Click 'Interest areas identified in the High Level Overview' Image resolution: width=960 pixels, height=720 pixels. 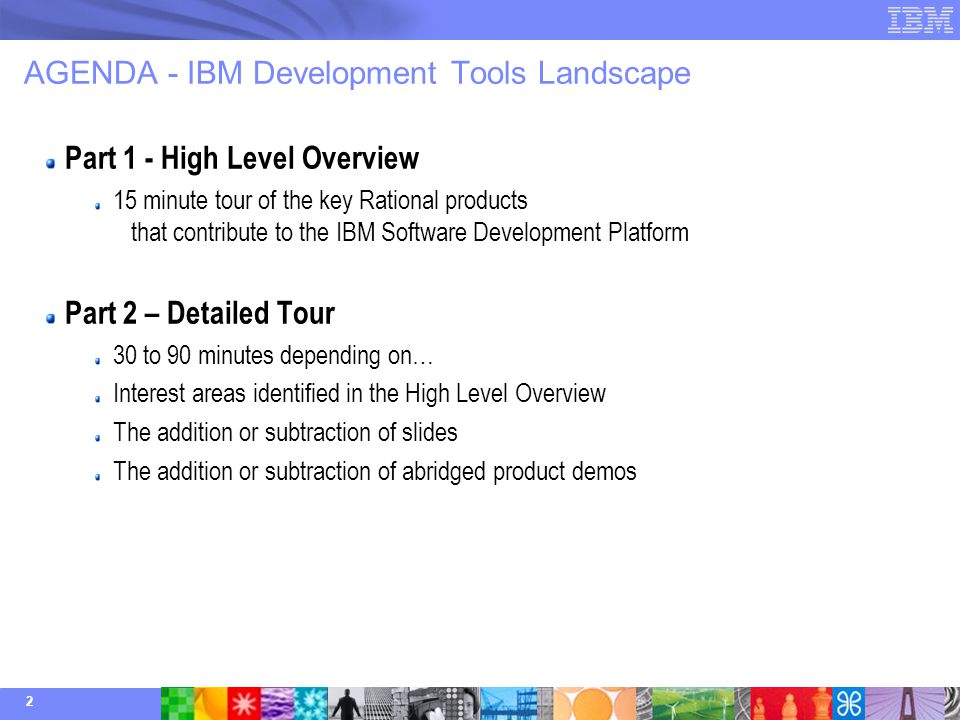359,394
